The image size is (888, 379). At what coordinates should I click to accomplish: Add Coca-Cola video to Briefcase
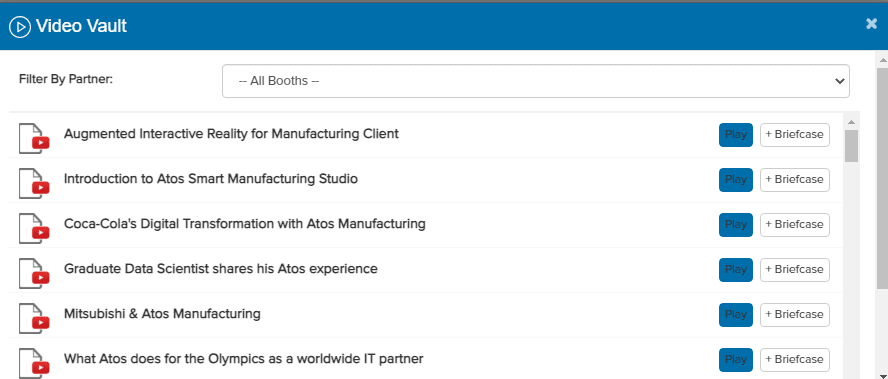pyautogui.click(x=795, y=225)
